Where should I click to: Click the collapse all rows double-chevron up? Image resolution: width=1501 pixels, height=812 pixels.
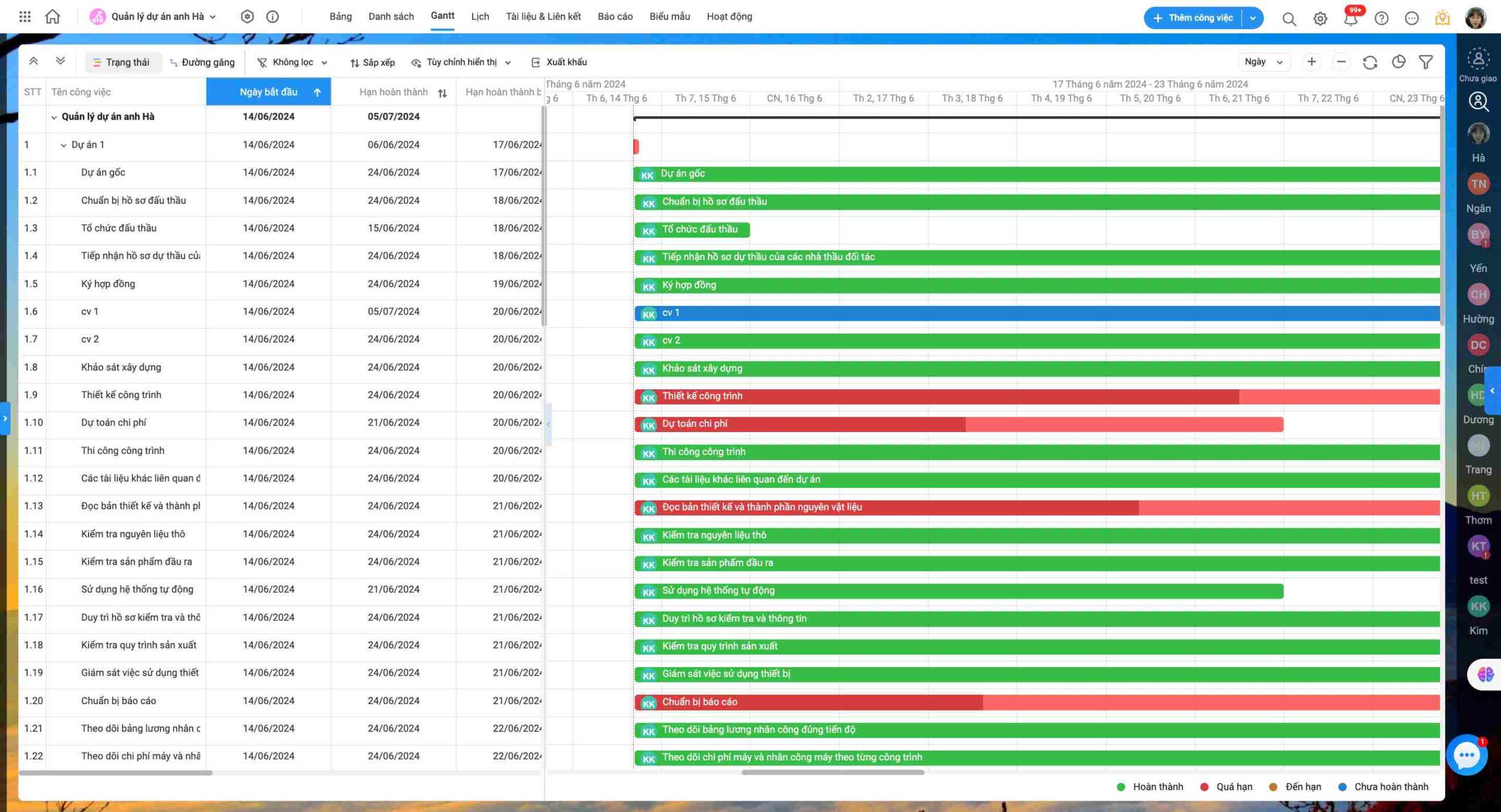[x=33, y=61]
